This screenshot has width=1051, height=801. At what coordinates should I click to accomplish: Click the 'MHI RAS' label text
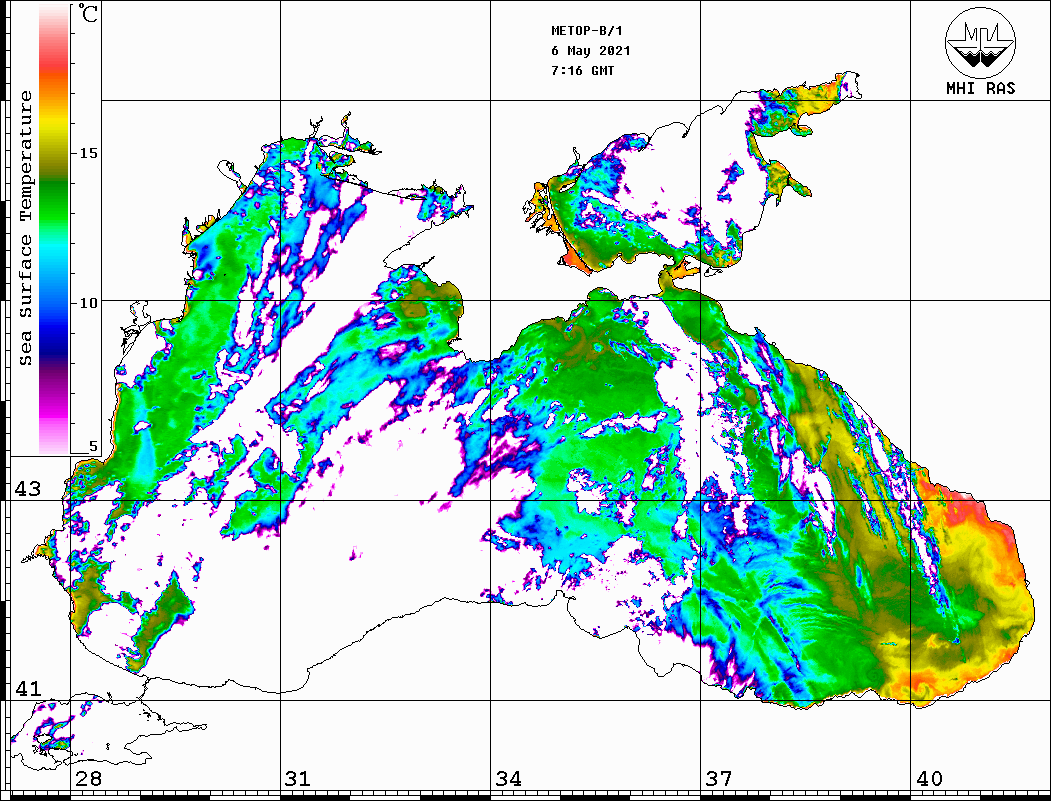click(x=980, y=88)
